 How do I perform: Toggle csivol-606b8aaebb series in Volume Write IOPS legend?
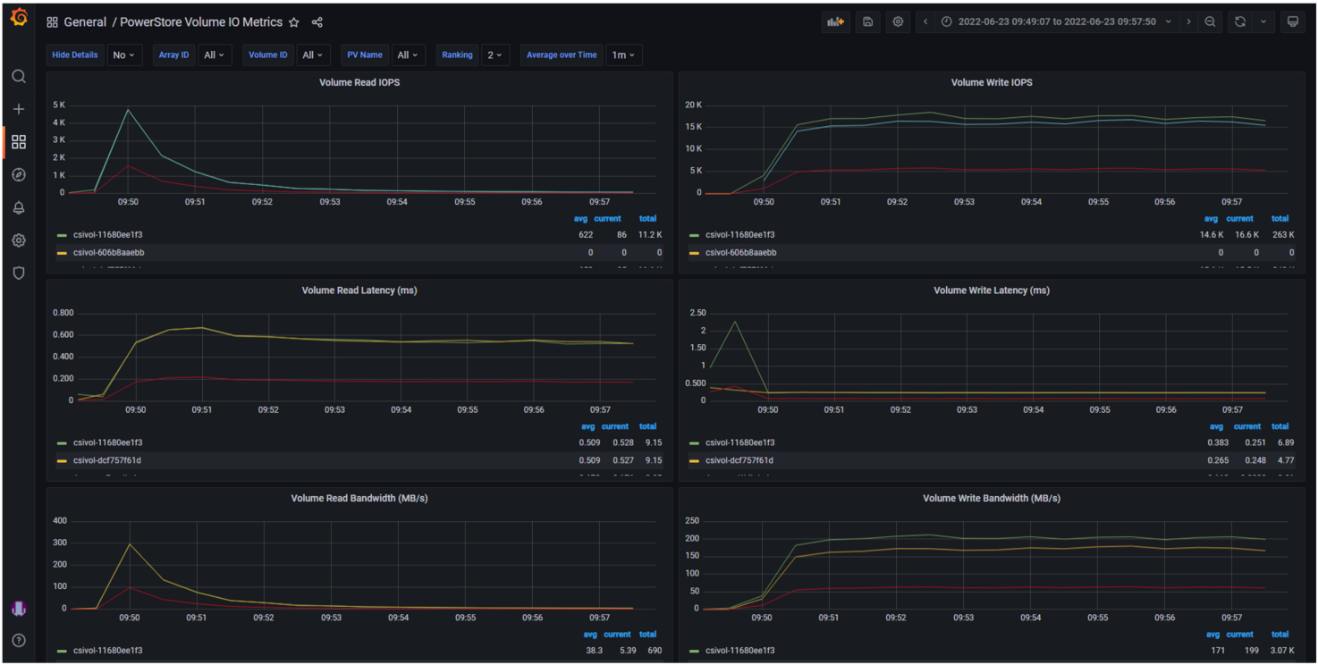pyautogui.click(x=740, y=253)
